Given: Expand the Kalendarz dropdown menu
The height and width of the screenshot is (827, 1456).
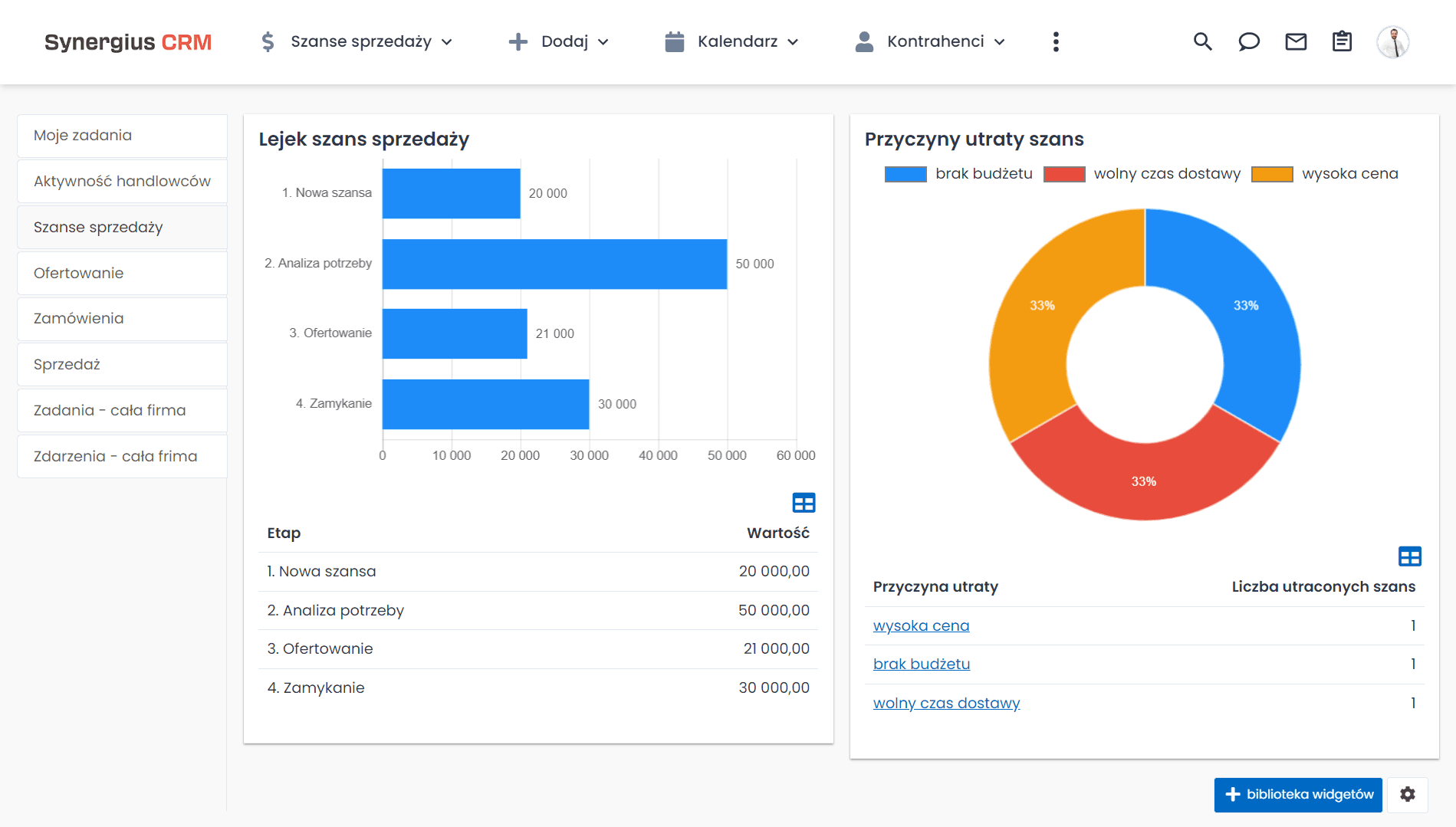Looking at the screenshot, I should coord(732,41).
